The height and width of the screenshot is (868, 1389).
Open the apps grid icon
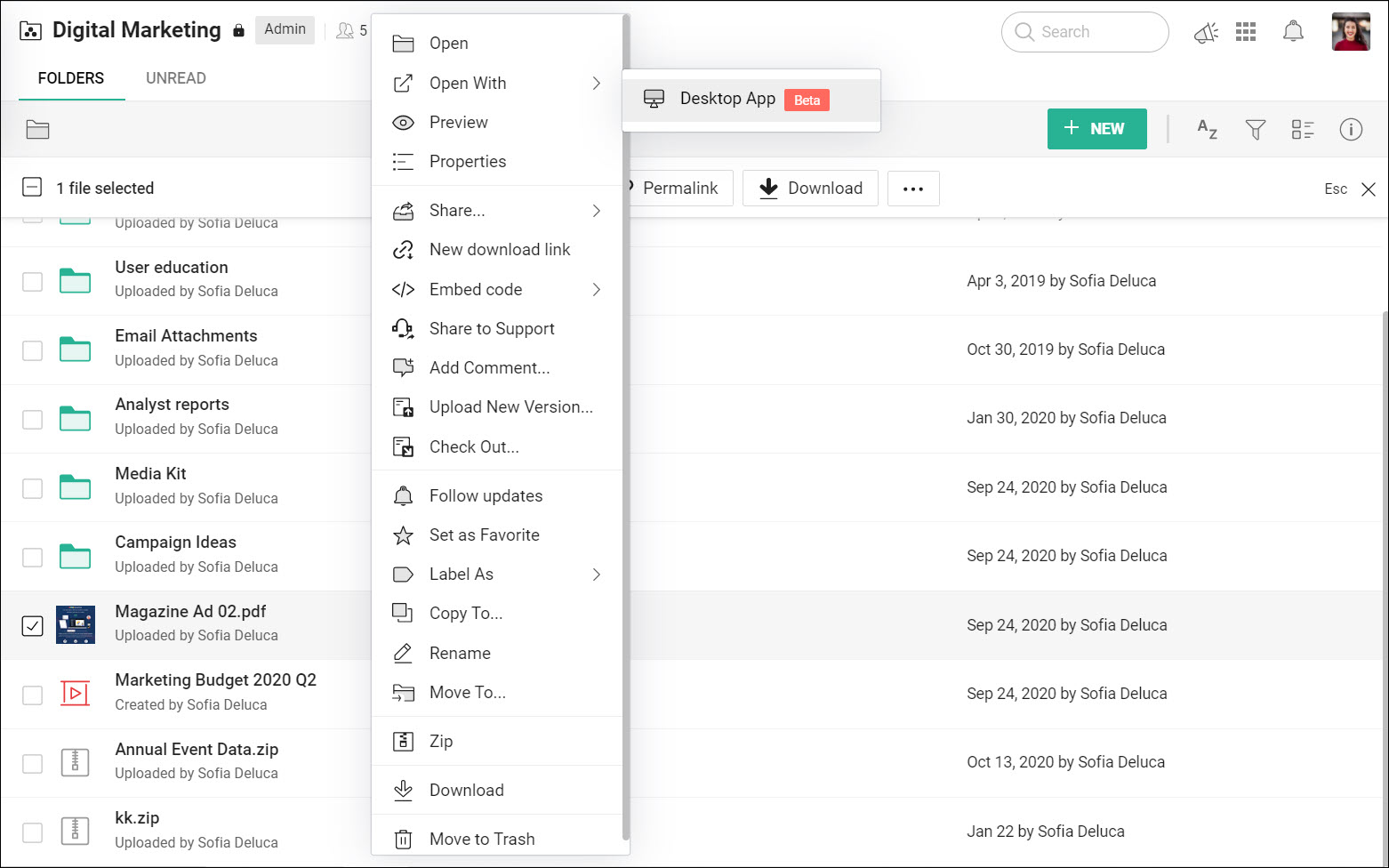click(1246, 31)
